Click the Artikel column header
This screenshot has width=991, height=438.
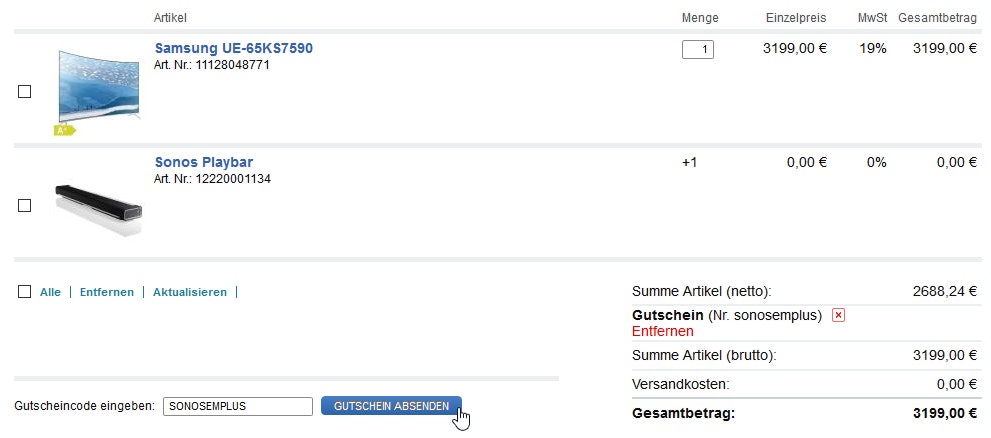[170, 19]
